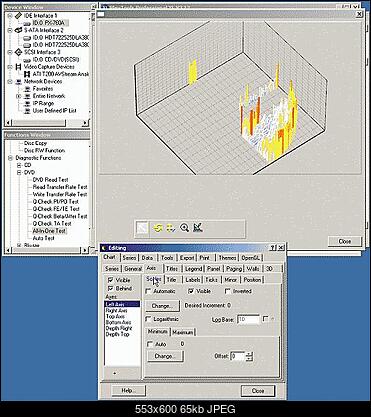Select Bottom Axis in the Axes list

[118, 323]
